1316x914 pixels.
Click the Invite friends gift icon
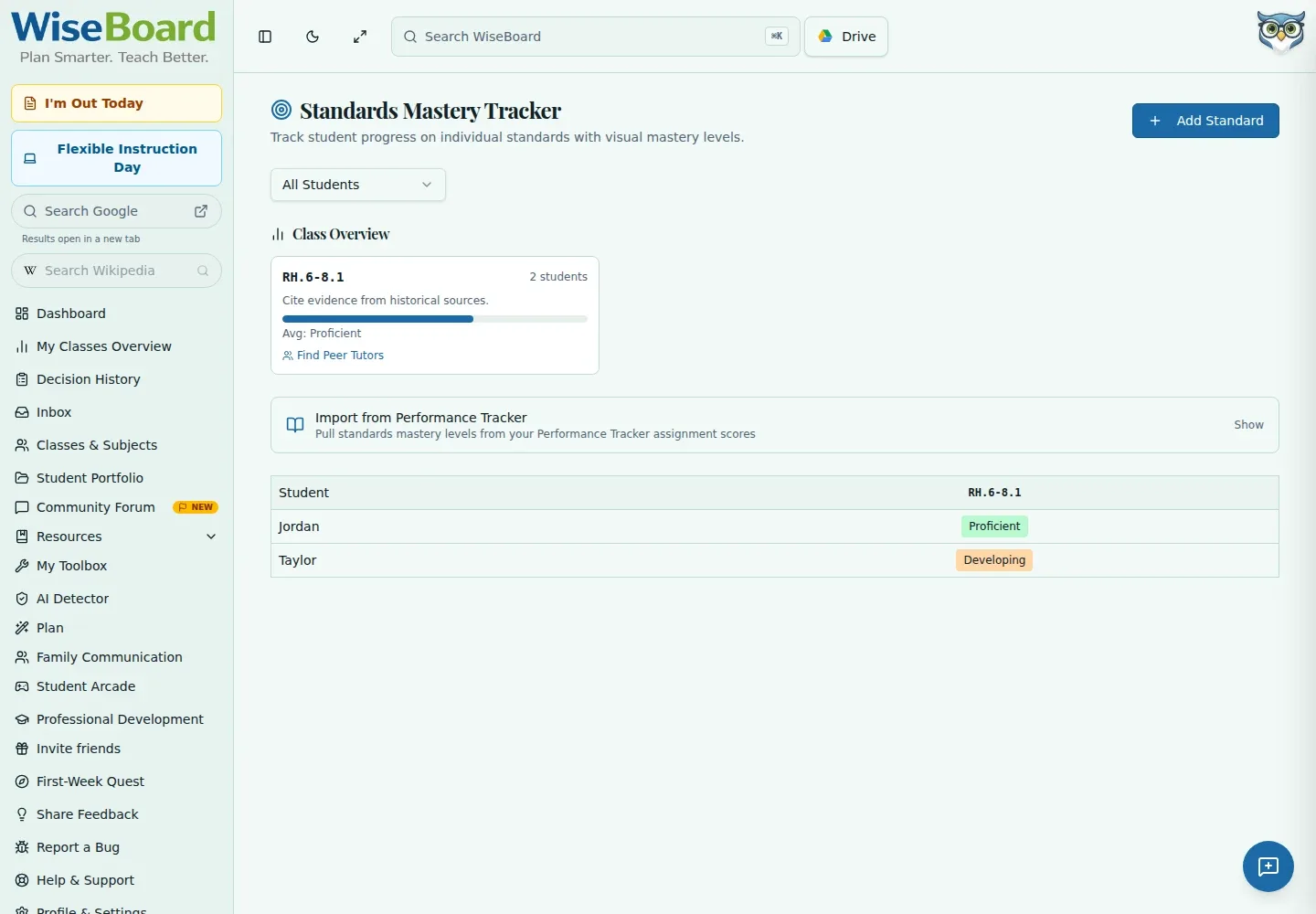pyautogui.click(x=22, y=749)
